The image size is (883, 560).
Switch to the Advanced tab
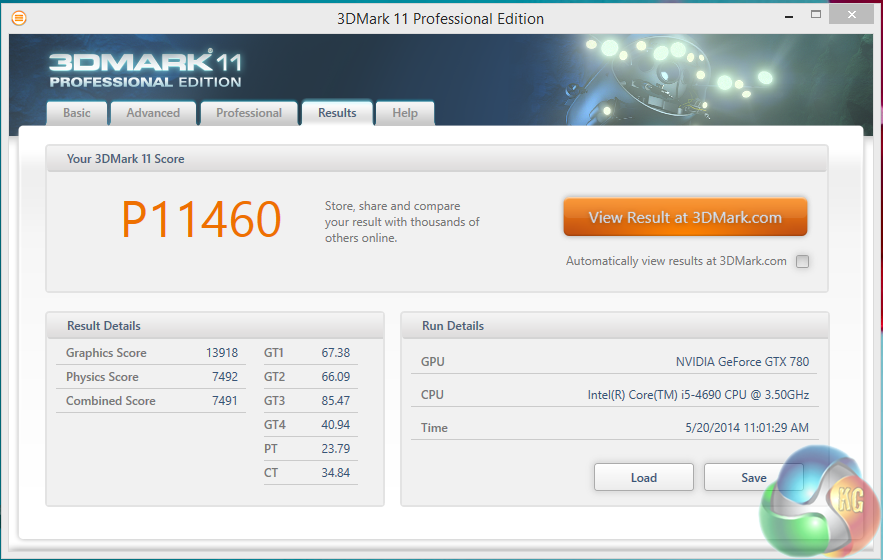[x=153, y=113]
